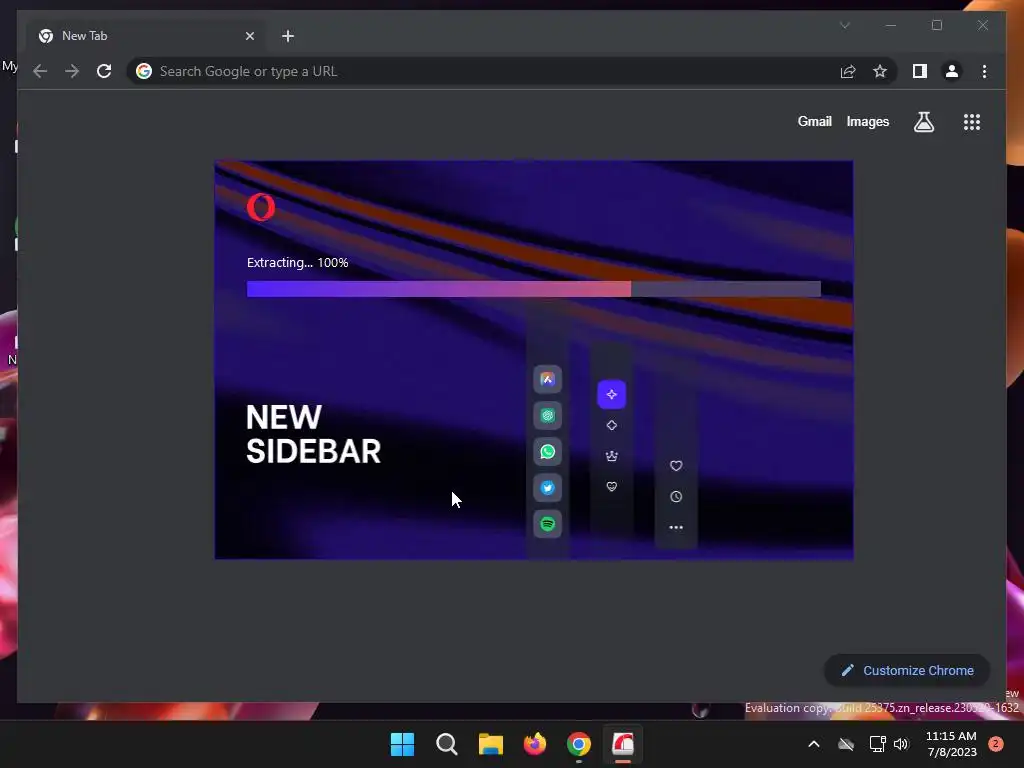The height and width of the screenshot is (768, 1024).
Task: Open the Chrome three-dot menu
Action: click(984, 71)
